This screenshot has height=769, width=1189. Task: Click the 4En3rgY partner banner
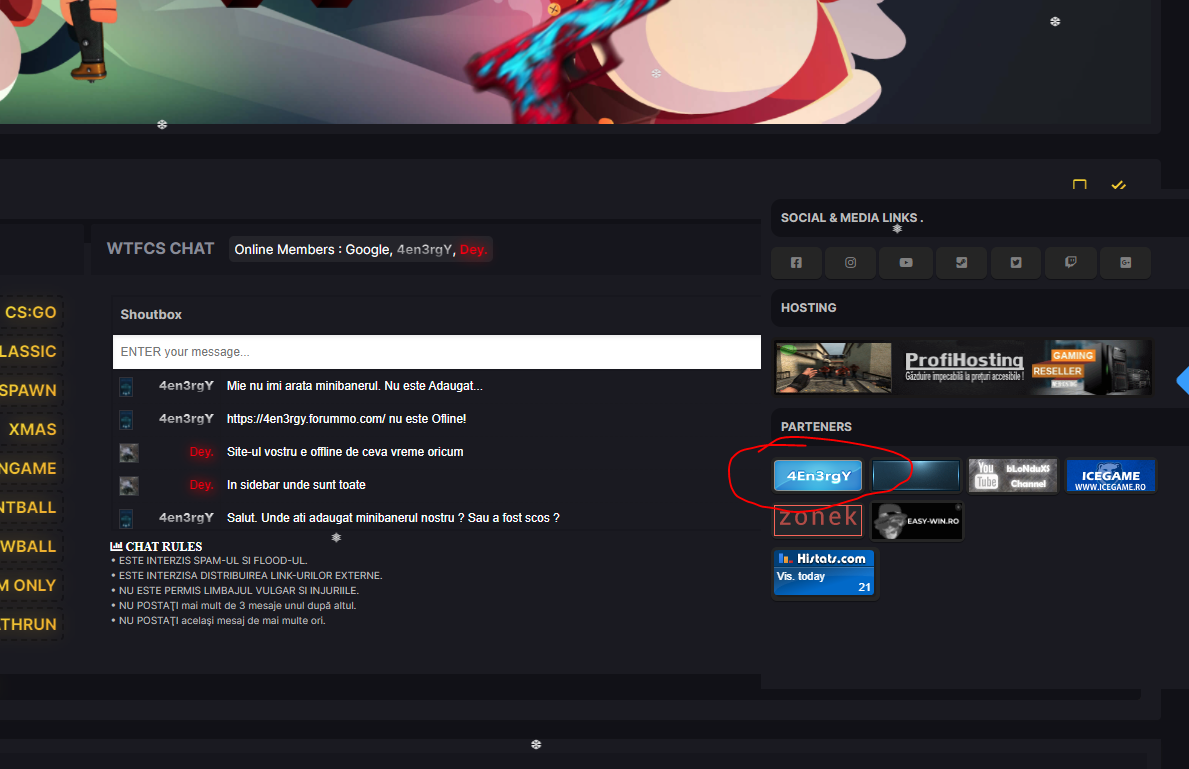(818, 476)
